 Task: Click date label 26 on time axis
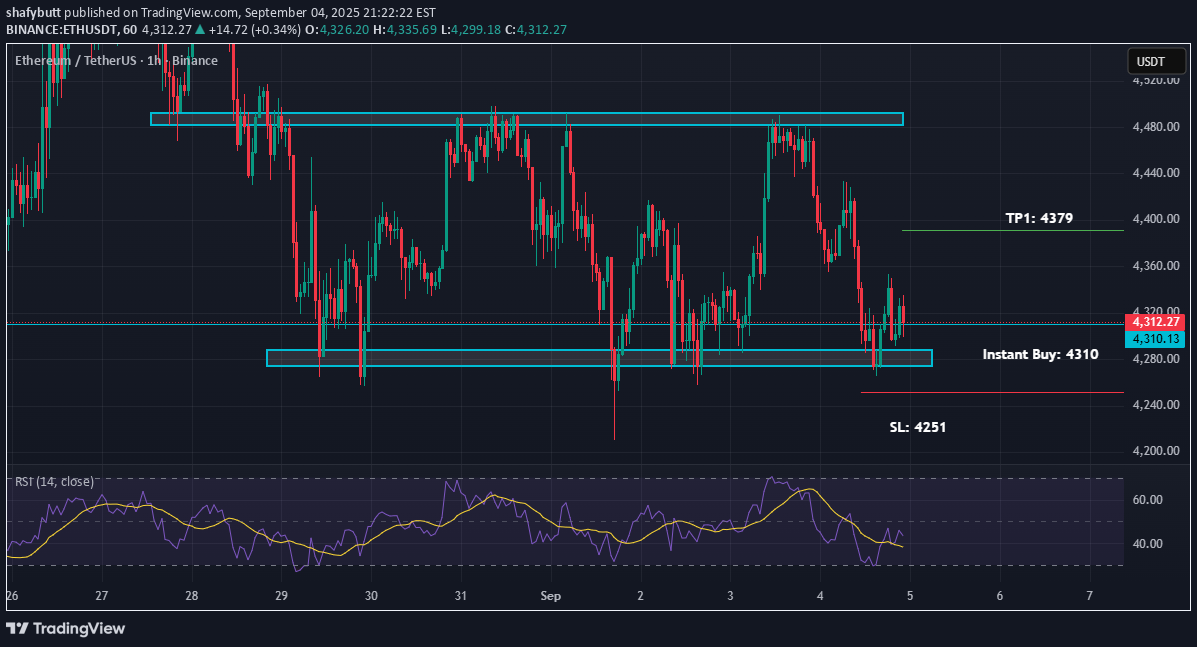11,596
